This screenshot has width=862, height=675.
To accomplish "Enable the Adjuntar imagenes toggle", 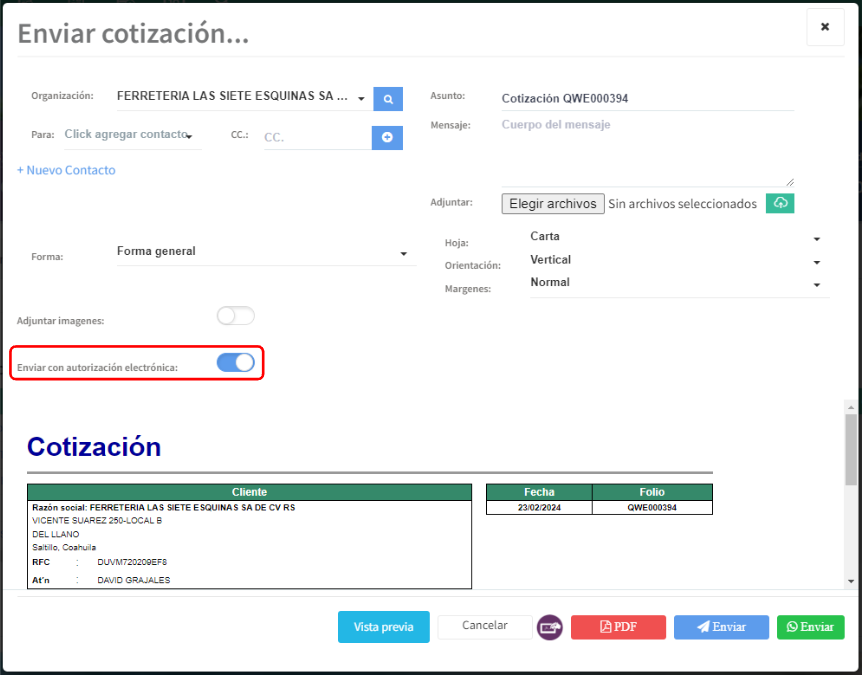I will coord(236,316).
